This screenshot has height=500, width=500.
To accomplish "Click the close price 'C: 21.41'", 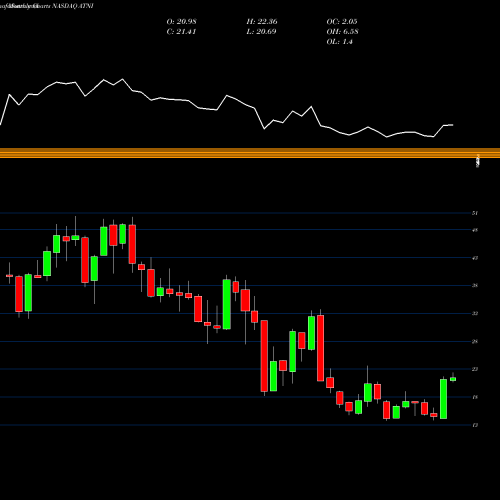I will (181, 32).
